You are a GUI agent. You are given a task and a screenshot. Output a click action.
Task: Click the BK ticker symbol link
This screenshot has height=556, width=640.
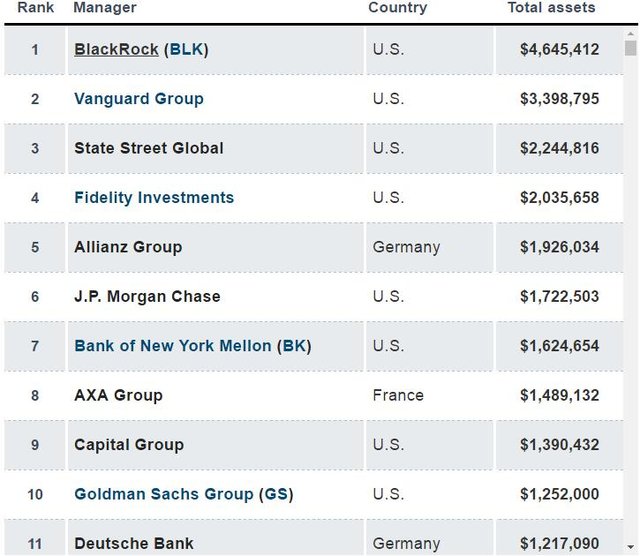click(x=294, y=345)
